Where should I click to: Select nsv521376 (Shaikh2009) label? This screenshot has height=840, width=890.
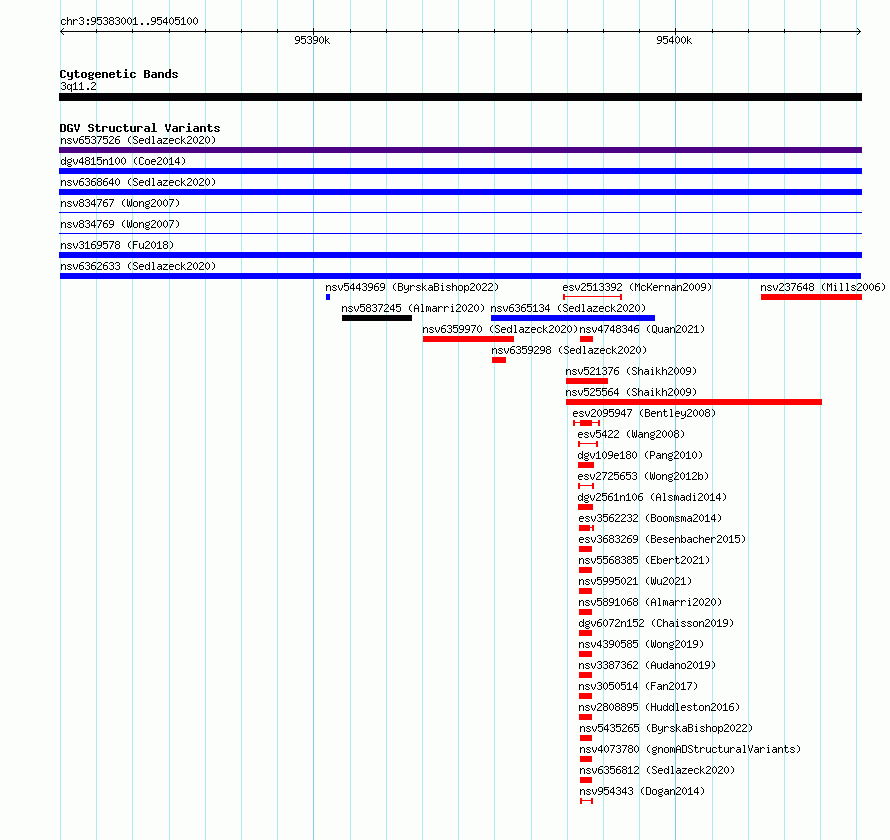[631, 371]
